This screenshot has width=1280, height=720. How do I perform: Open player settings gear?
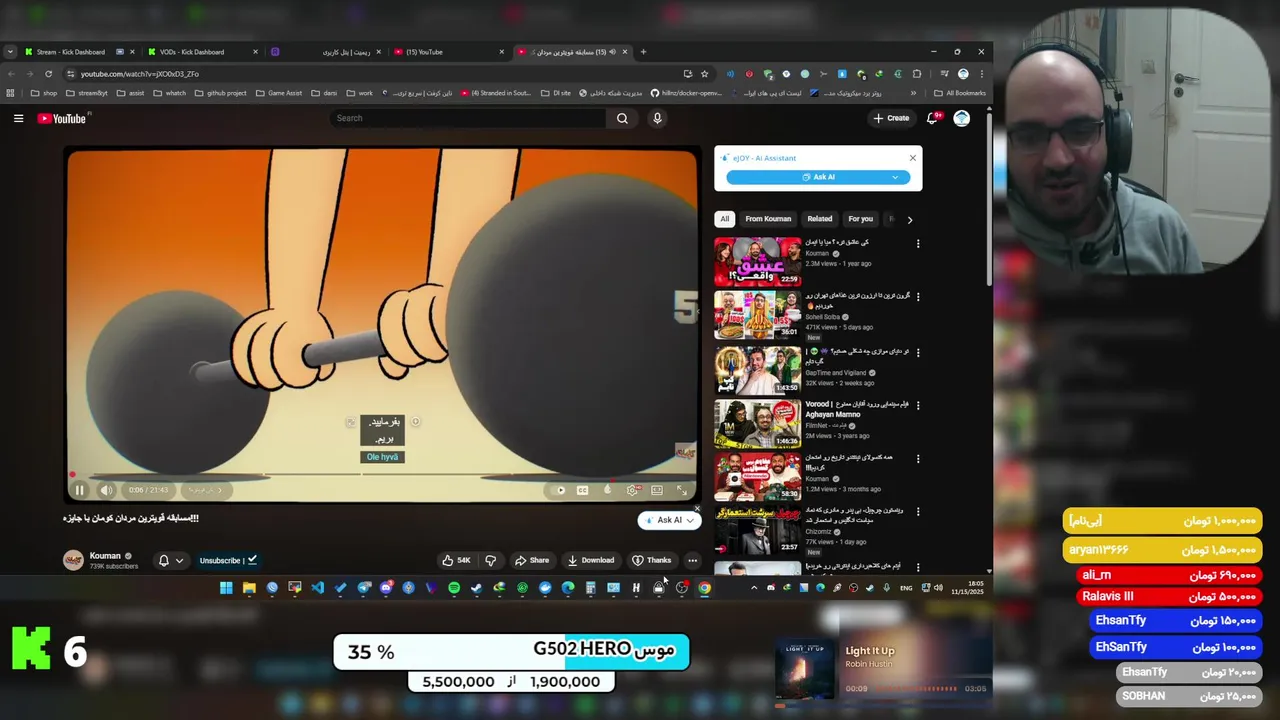pos(632,490)
